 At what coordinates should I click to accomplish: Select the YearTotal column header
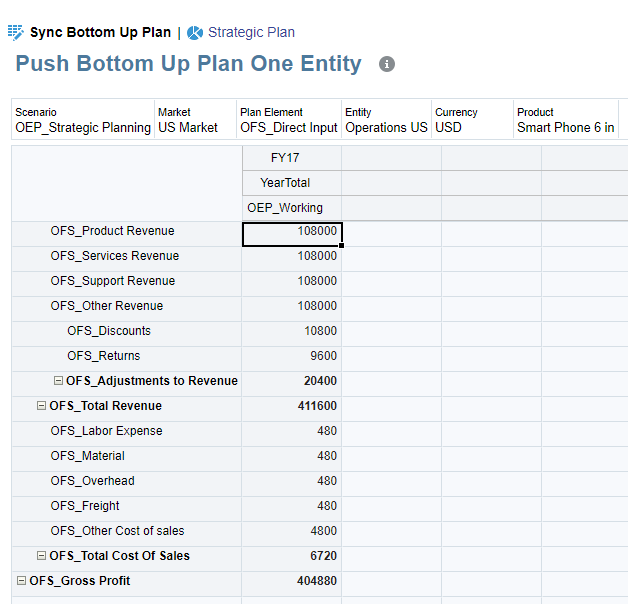[x=292, y=183]
